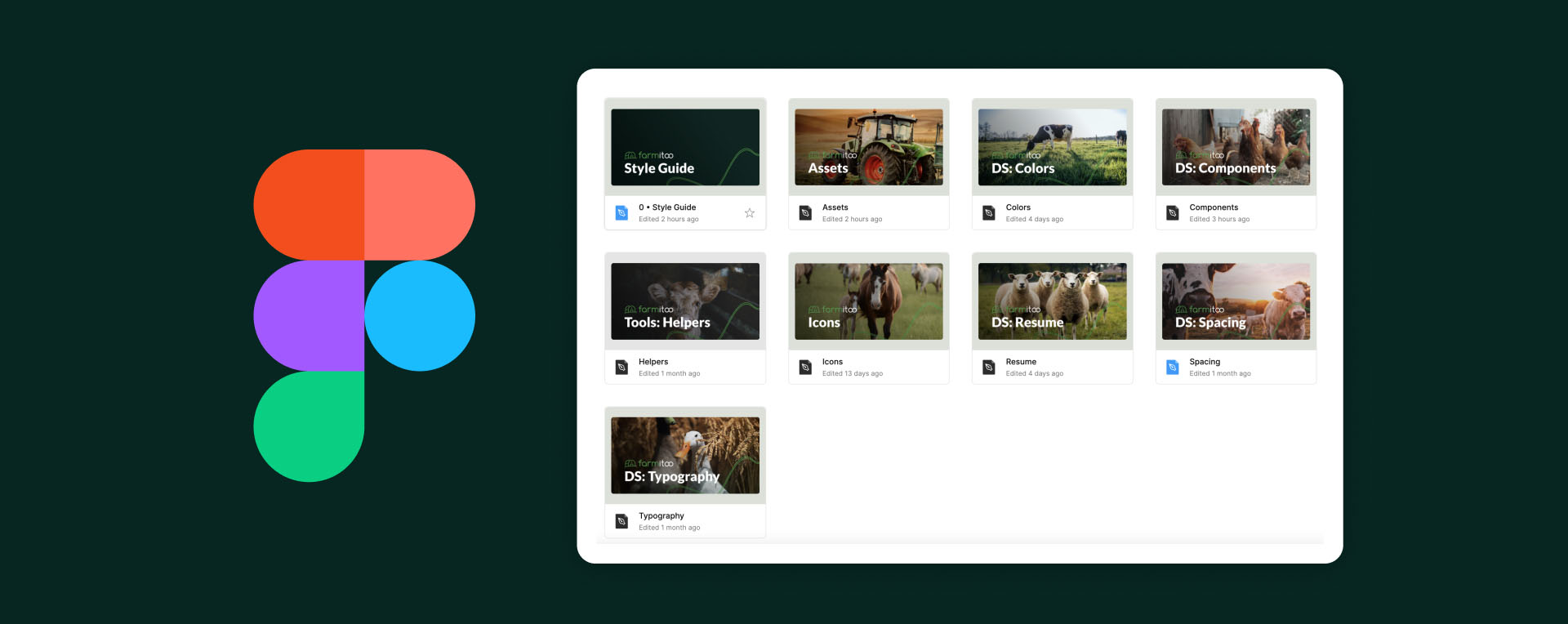Viewport: 1568px width, 624px height.
Task: Click 'Edited 3 hours ago' under Components
Action: click(x=1219, y=220)
